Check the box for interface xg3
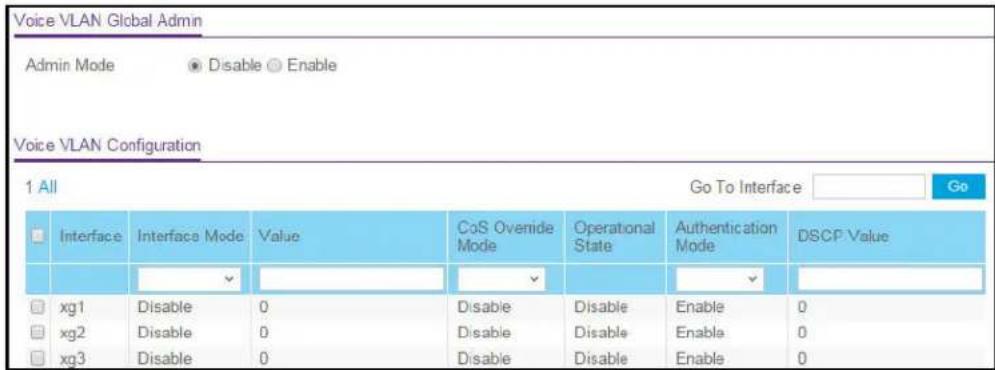This screenshot has width=995, height=370. (38, 359)
